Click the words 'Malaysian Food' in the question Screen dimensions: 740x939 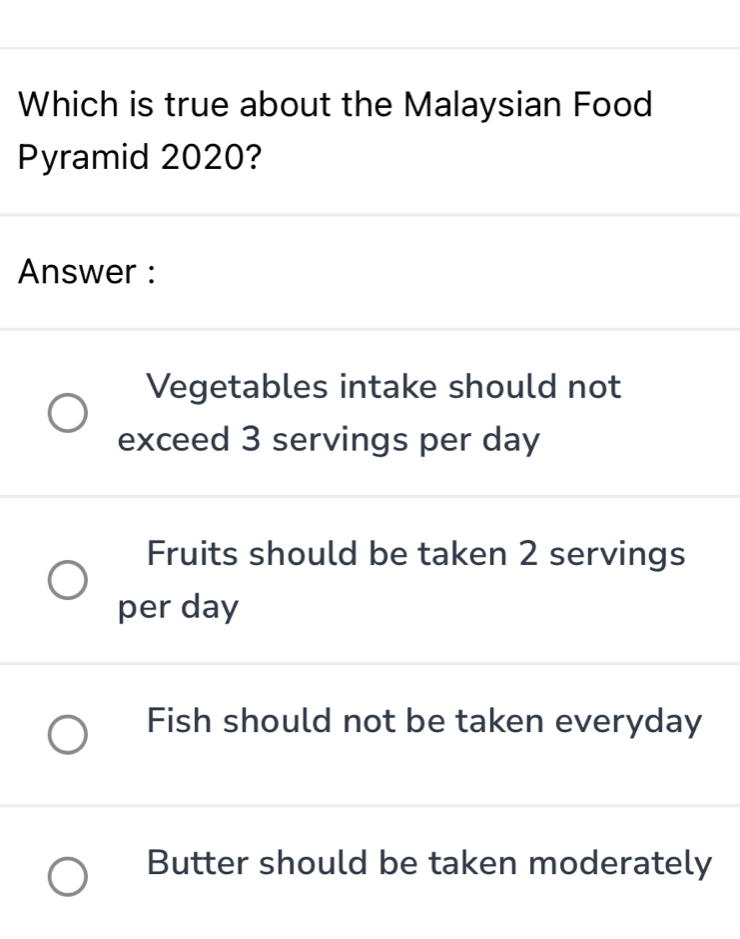(x=528, y=104)
